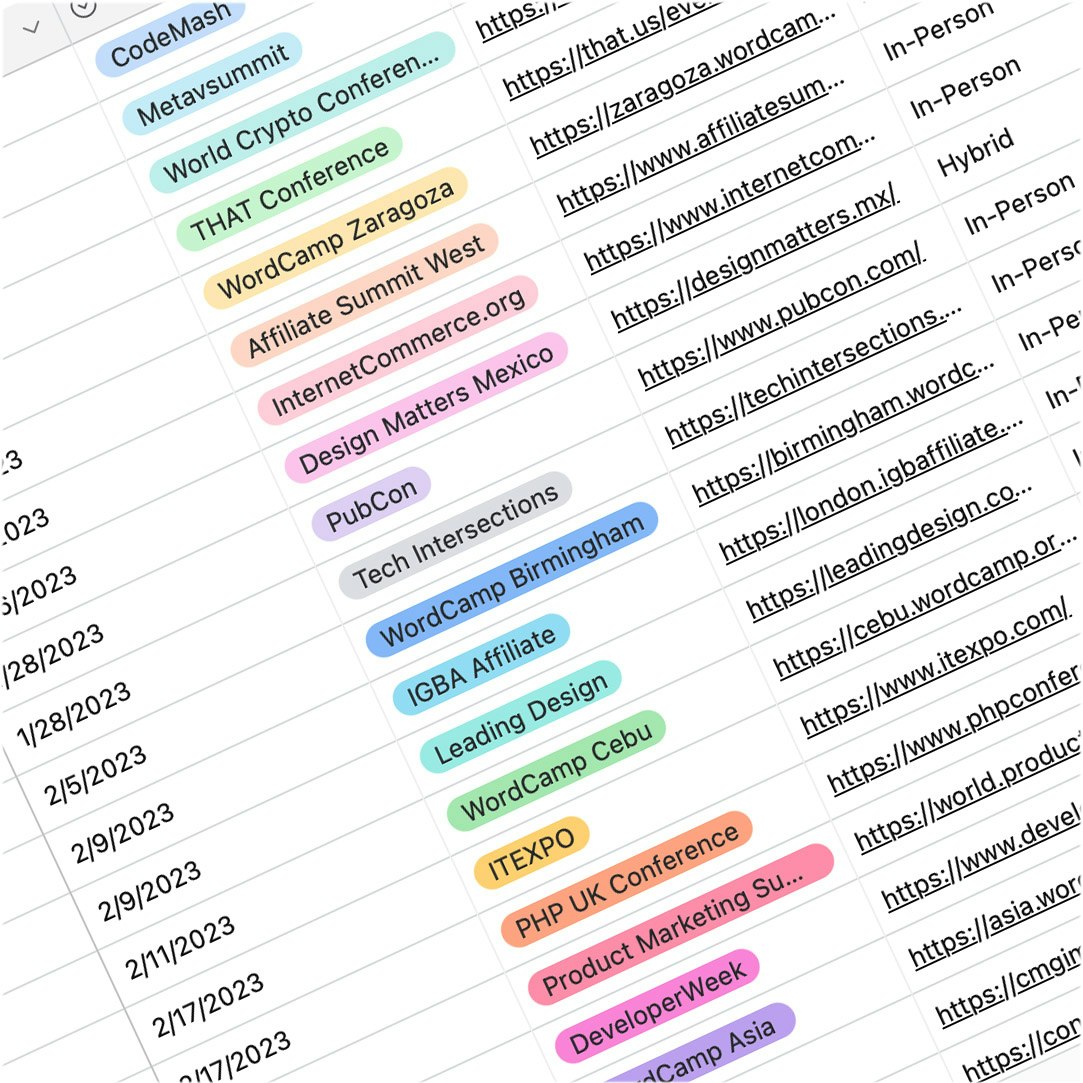
Task: Open the https://that.us/eve... link
Action: [613, 50]
